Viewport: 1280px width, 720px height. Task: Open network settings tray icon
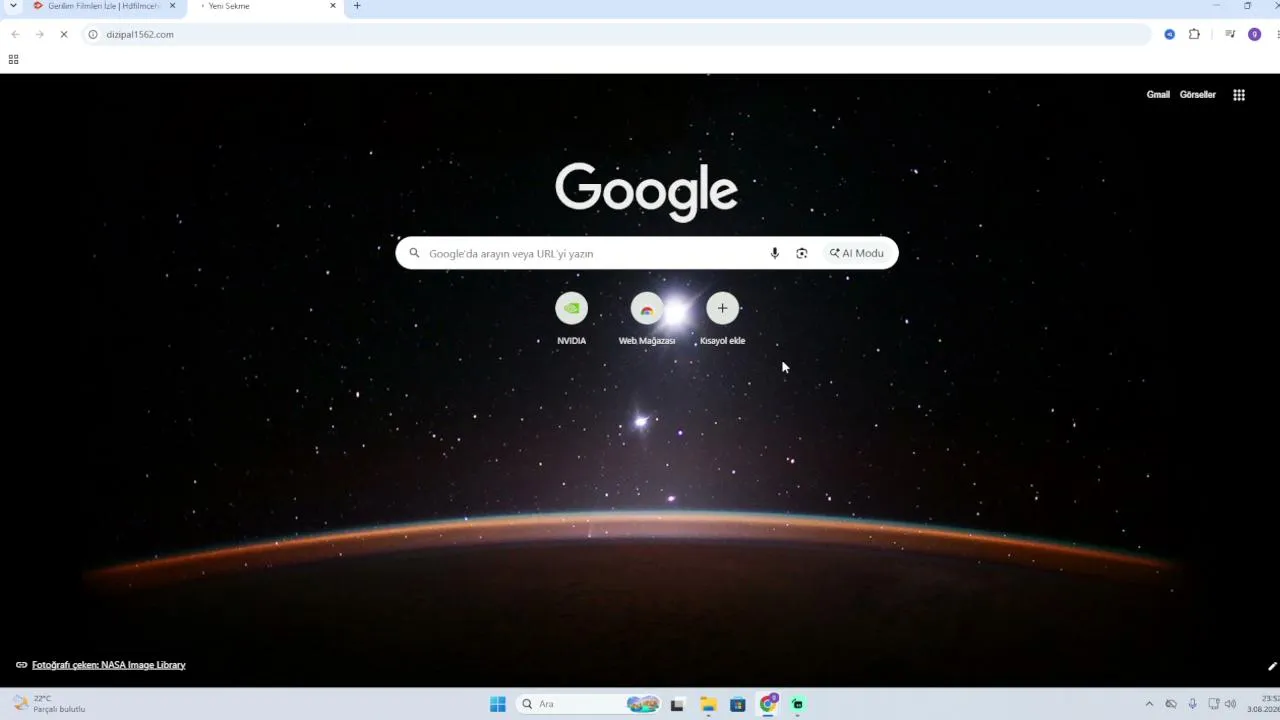click(1213, 704)
